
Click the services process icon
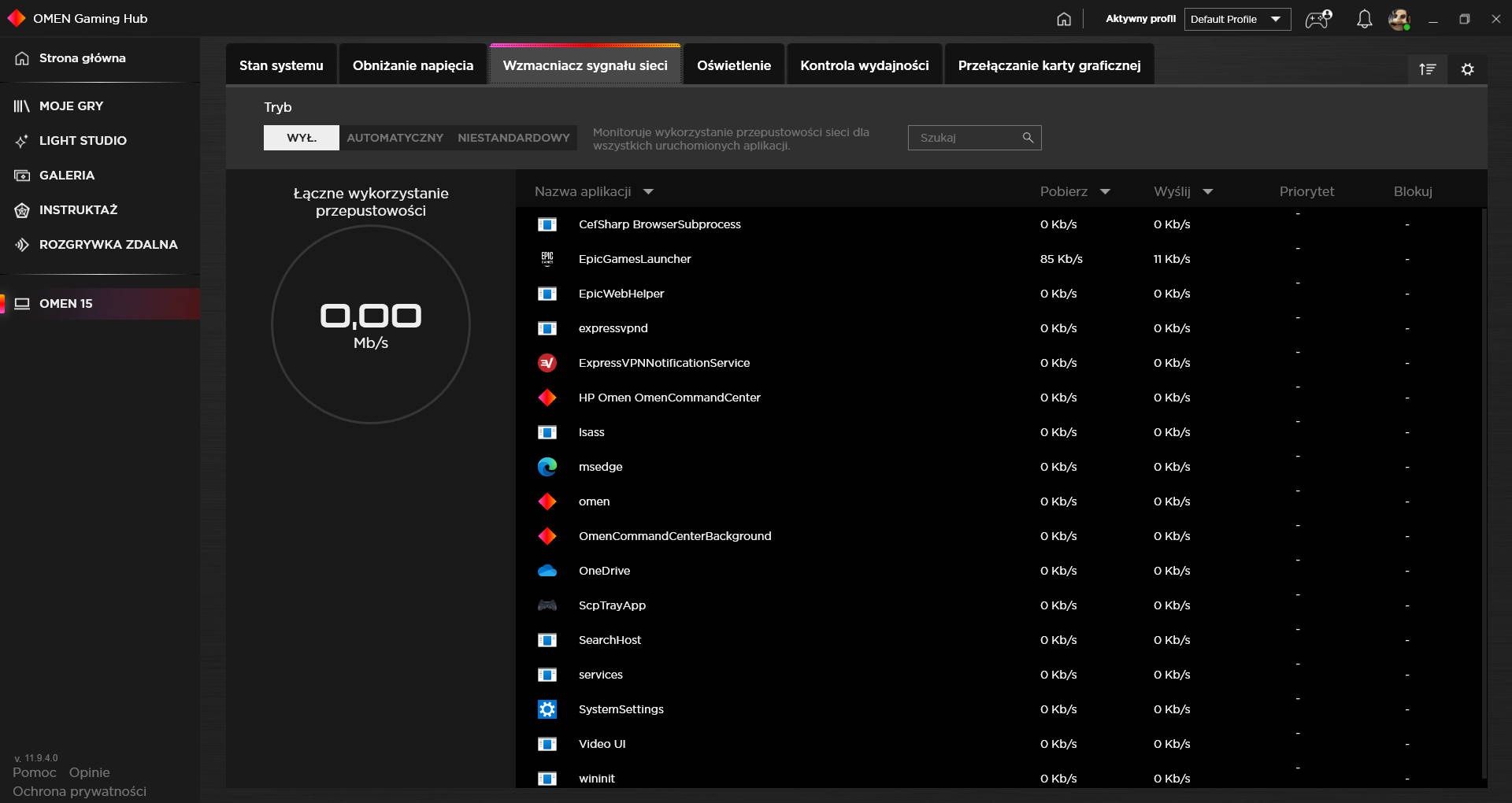(547, 675)
